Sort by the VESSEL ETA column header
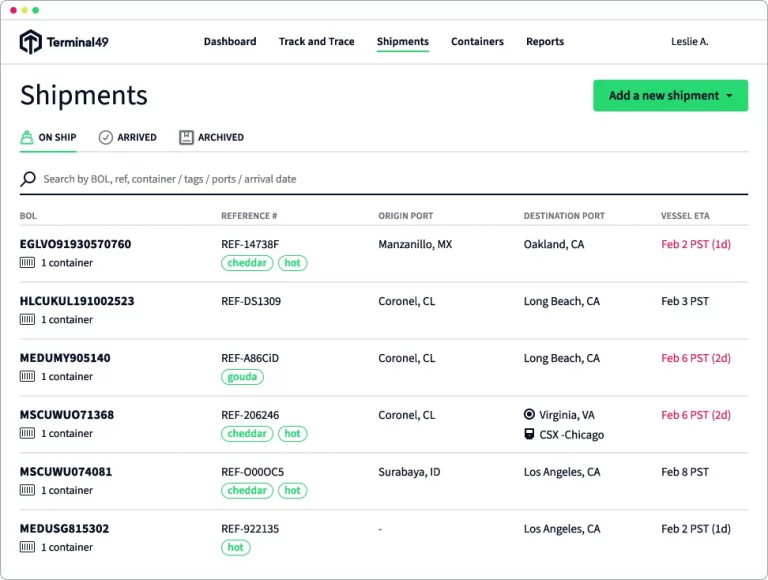This screenshot has height=580, width=768. click(x=689, y=216)
